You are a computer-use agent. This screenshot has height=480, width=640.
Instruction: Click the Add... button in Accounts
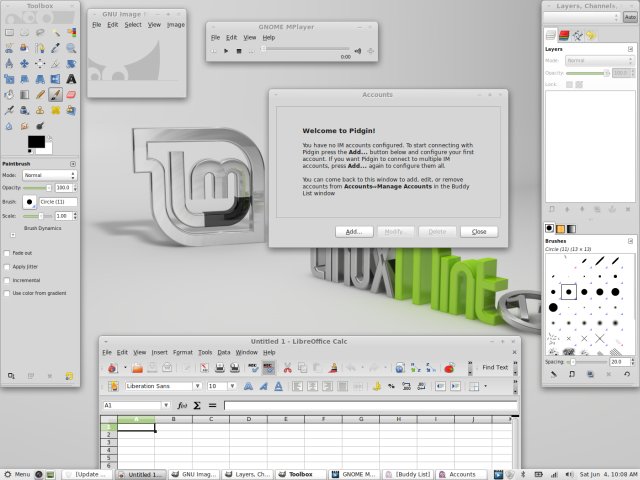click(x=354, y=232)
